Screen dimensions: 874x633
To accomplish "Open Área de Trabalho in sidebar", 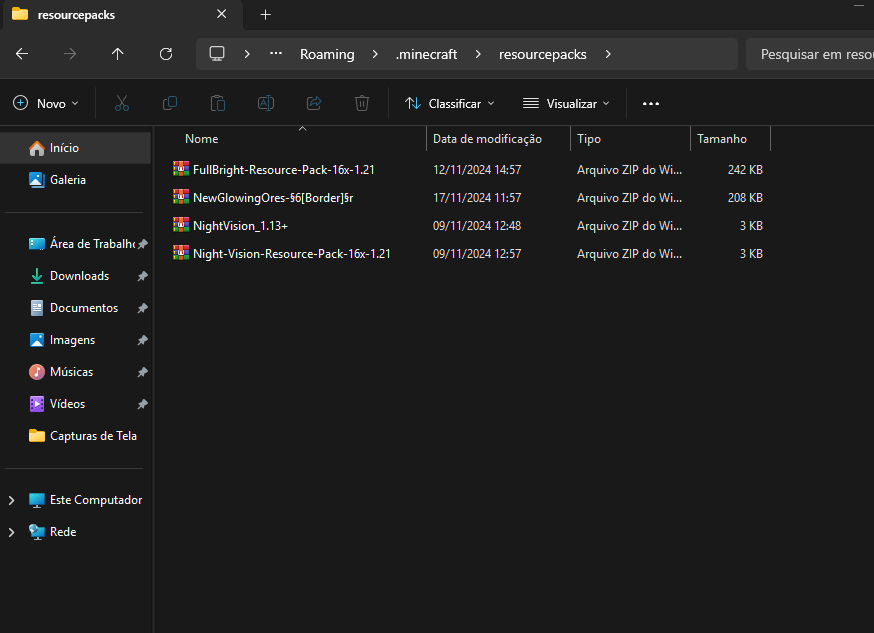I will pos(76,244).
